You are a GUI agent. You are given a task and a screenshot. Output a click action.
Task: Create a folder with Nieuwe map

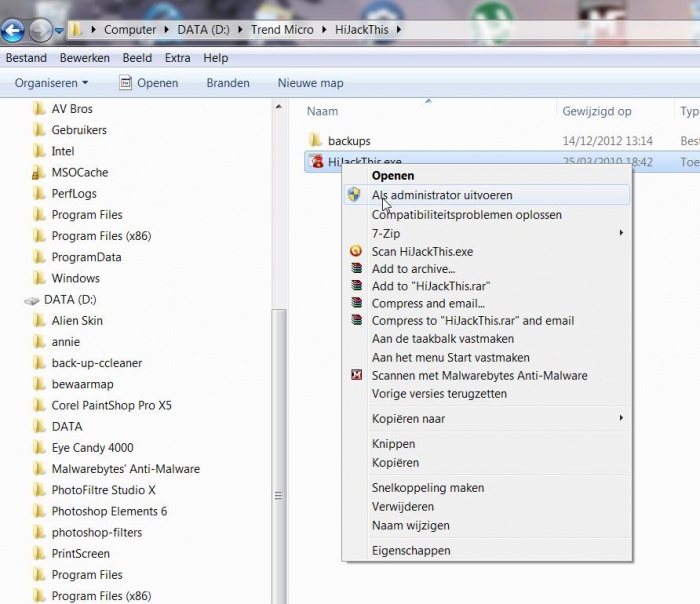[311, 83]
